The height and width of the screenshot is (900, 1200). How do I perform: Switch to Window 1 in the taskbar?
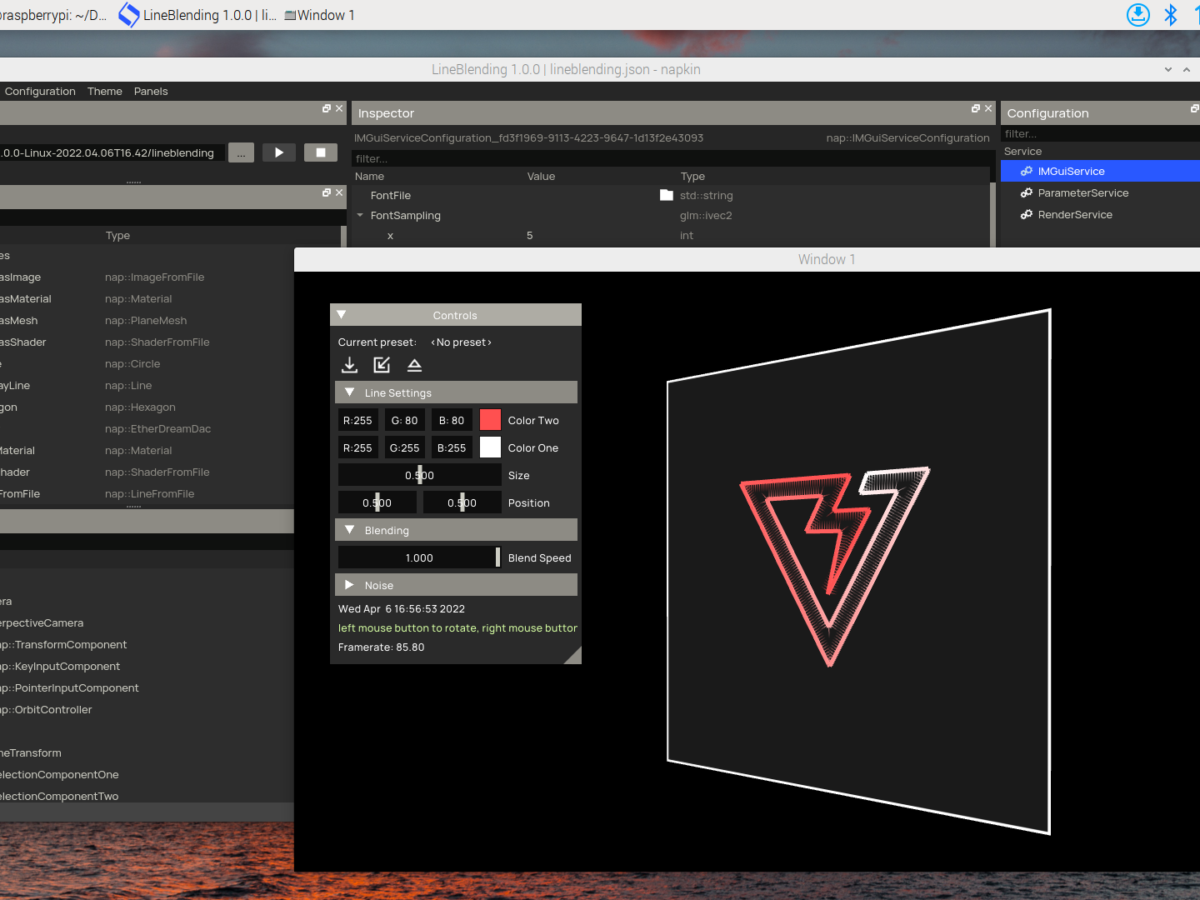[320, 15]
